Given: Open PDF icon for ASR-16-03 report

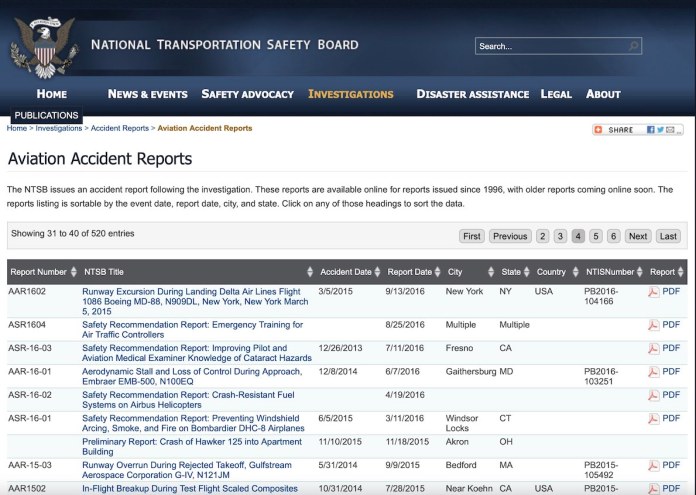Looking at the screenshot, I should (653, 348).
